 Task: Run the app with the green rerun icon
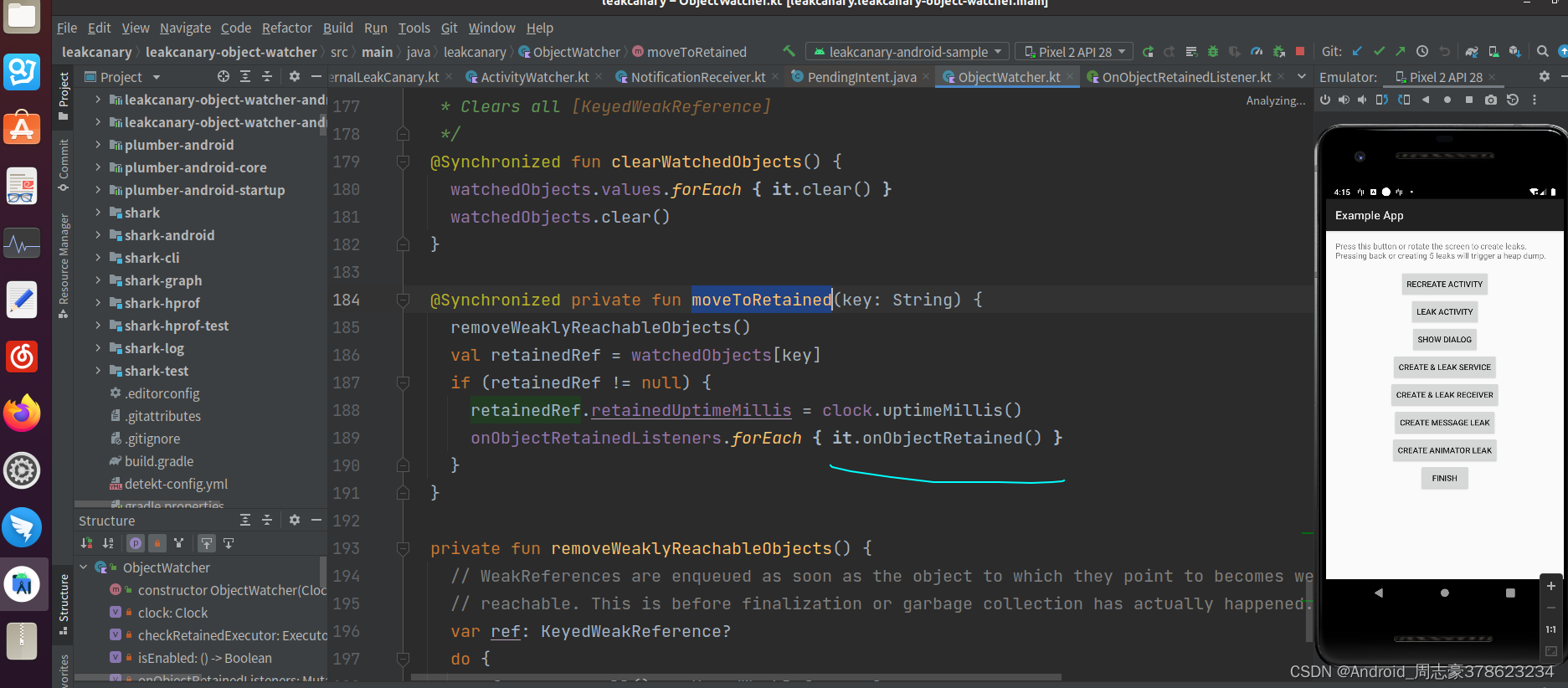[x=1148, y=52]
